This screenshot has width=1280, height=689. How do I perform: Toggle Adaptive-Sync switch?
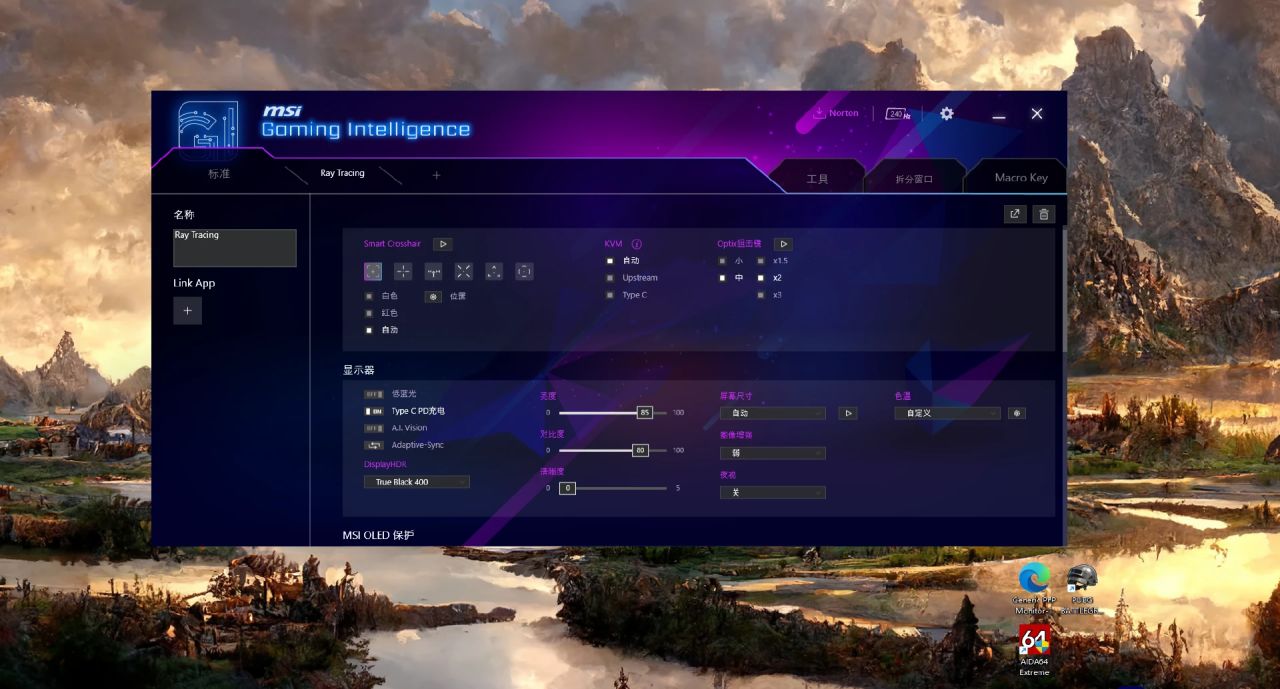pos(374,445)
